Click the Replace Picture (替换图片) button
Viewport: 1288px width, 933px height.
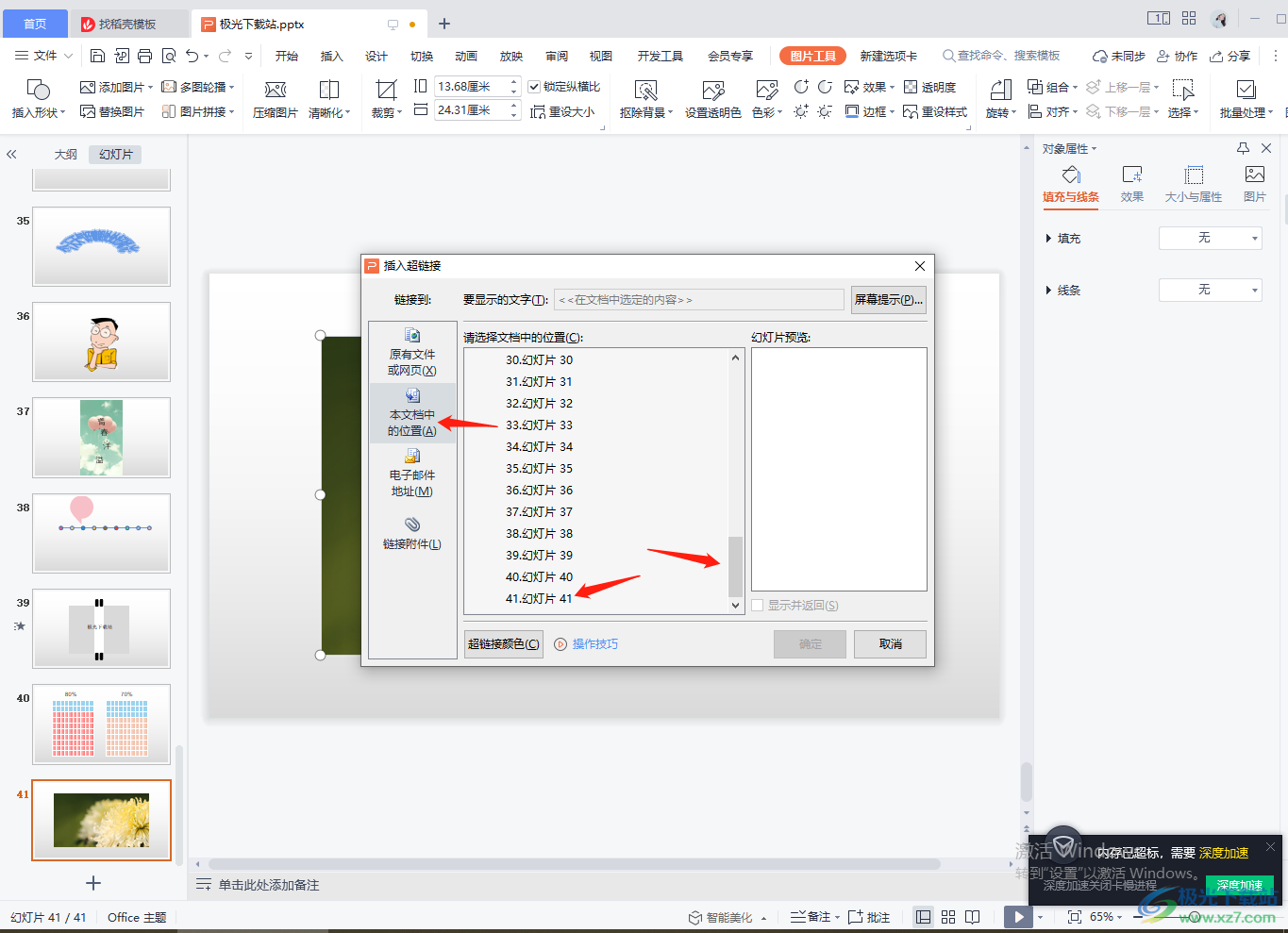[x=113, y=111]
